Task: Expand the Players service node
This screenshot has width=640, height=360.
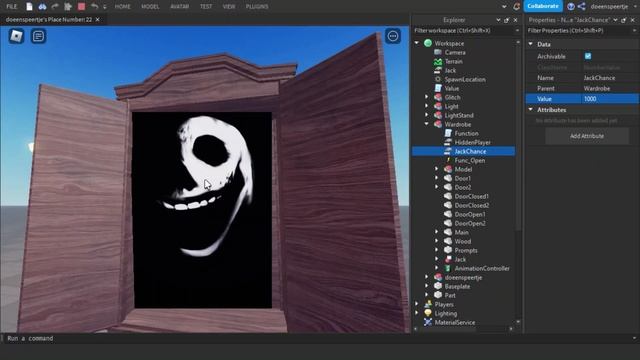Action: pyautogui.click(x=417, y=304)
